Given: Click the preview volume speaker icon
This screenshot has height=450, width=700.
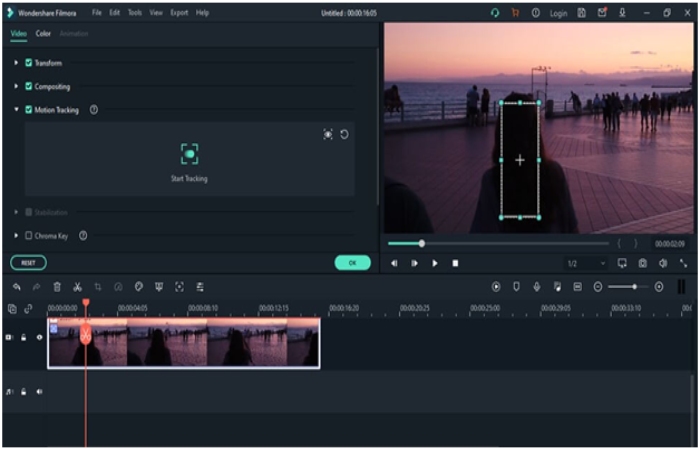Looking at the screenshot, I should coord(662,263).
